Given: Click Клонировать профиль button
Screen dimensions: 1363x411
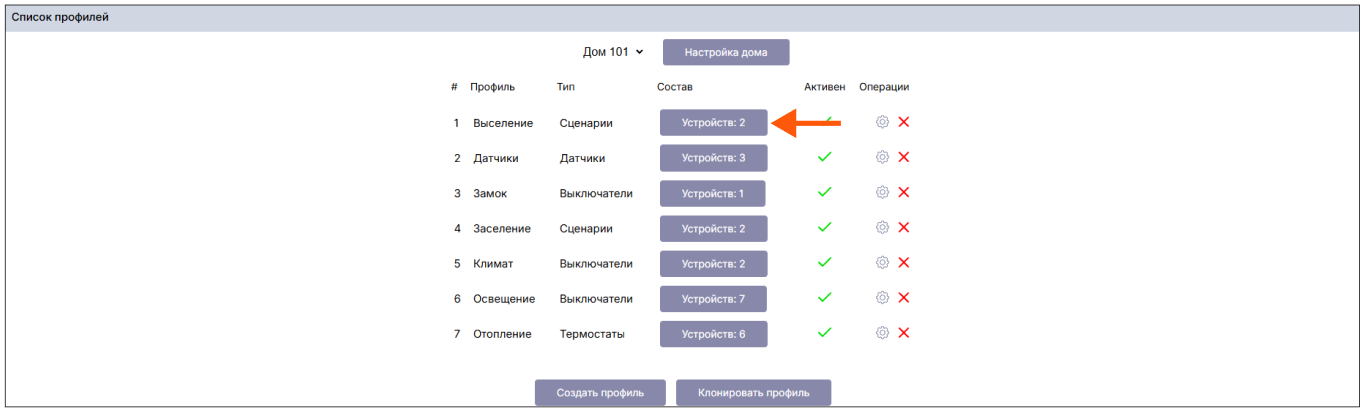Looking at the screenshot, I should pos(753,392).
